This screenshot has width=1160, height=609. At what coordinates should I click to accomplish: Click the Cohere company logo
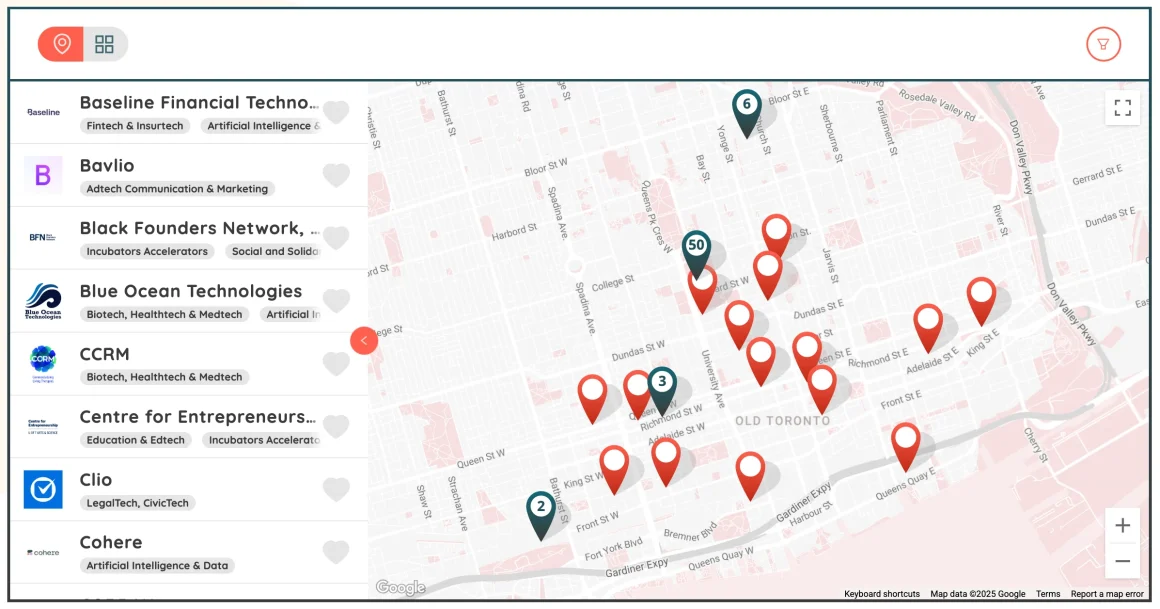42,553
